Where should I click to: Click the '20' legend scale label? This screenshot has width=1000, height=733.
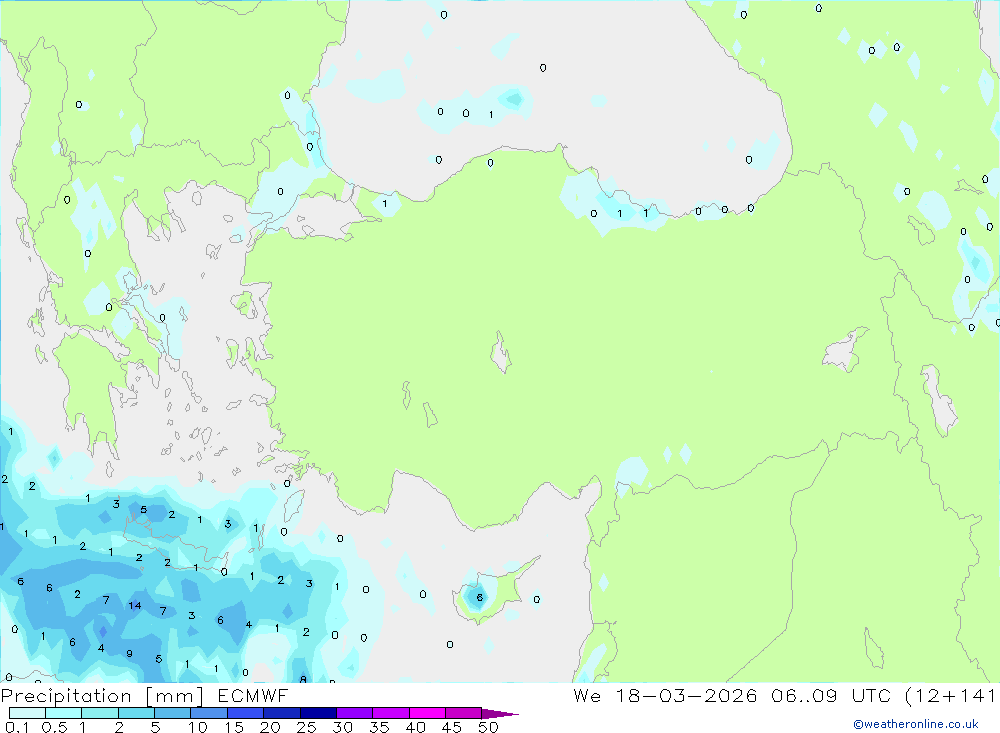pos(270,727)
